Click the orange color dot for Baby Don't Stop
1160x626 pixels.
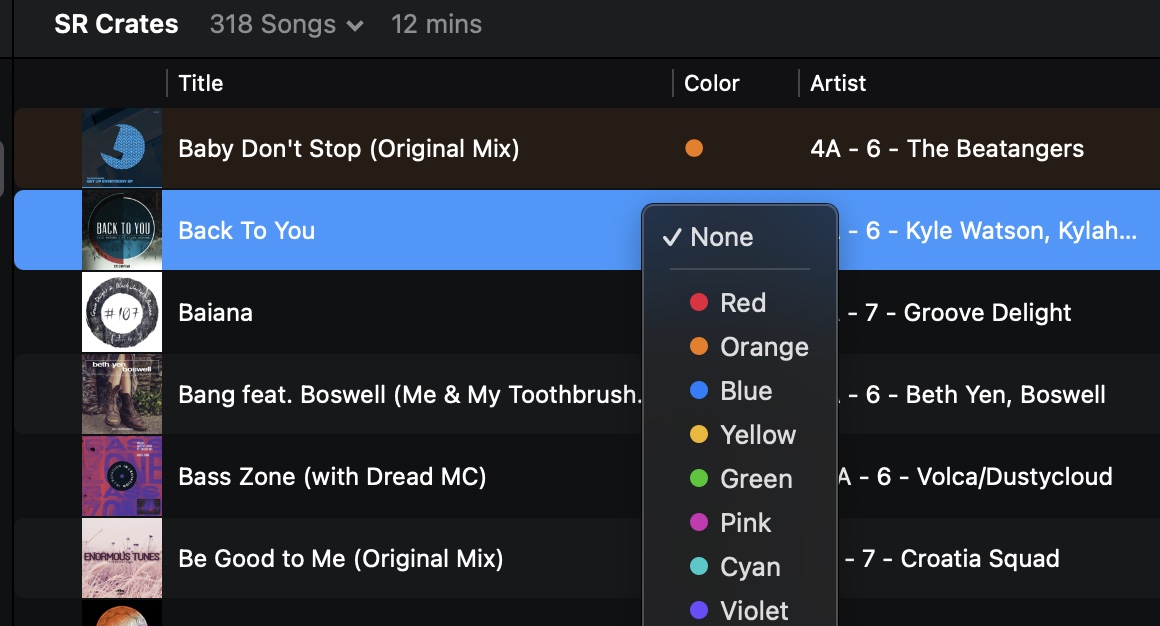tap(694, 148)
